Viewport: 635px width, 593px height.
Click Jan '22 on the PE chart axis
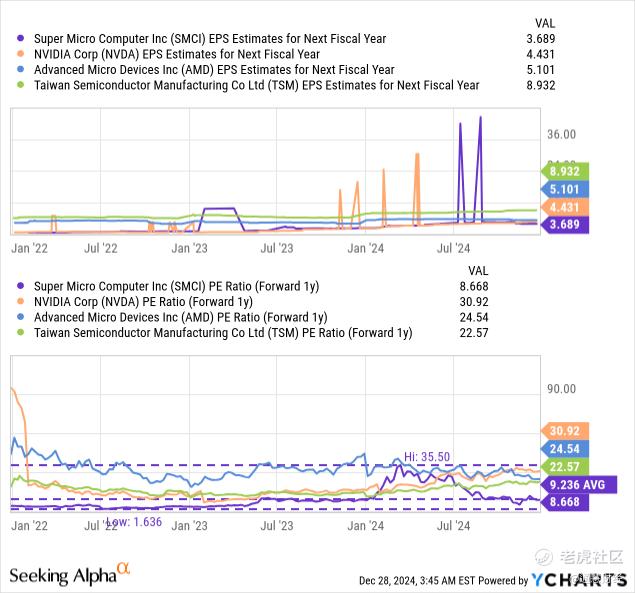tap(30, 526)
